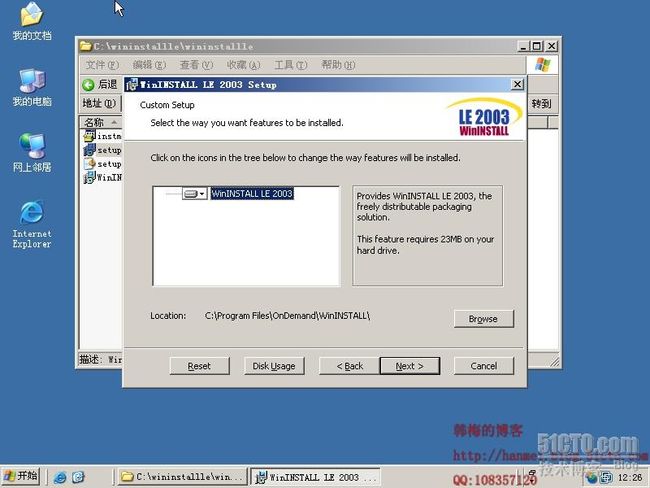This screenshot has height=488, width=650.
Task: Proceed with the Next button
Action: click(410, 366)
